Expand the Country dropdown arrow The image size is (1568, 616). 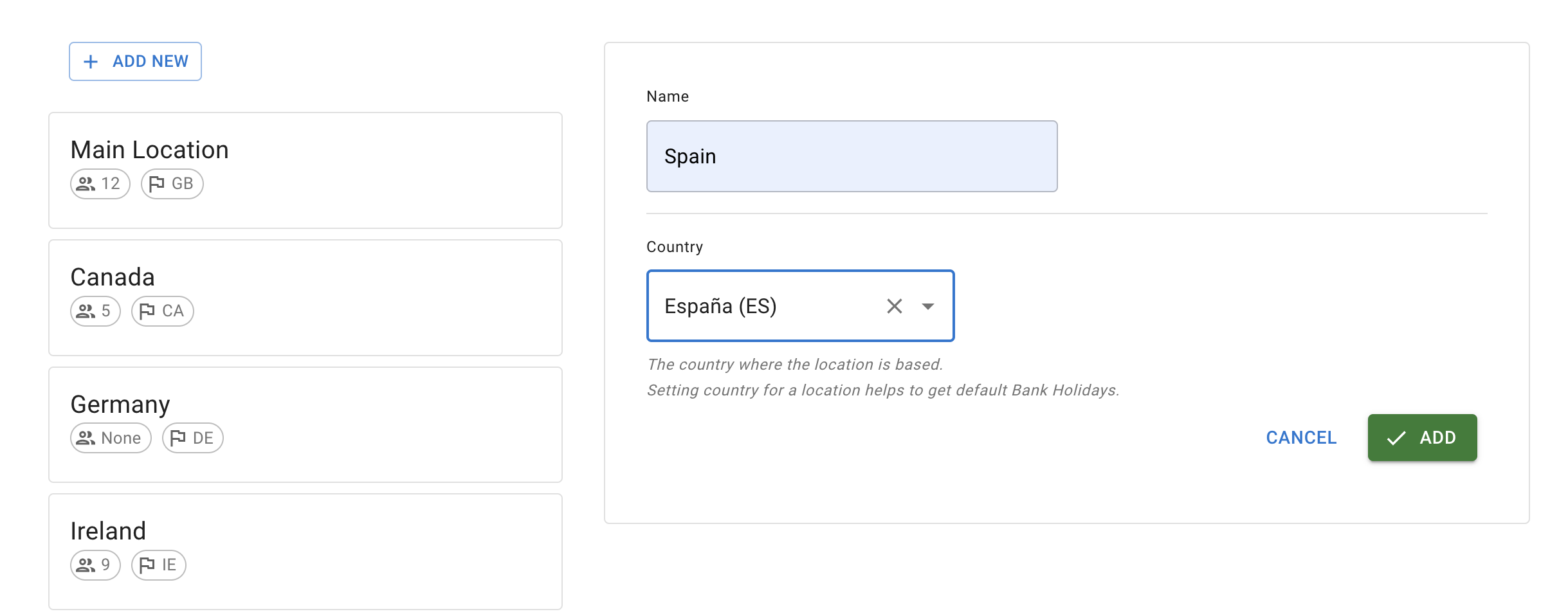pyautogui.click(x=927, y=306)
